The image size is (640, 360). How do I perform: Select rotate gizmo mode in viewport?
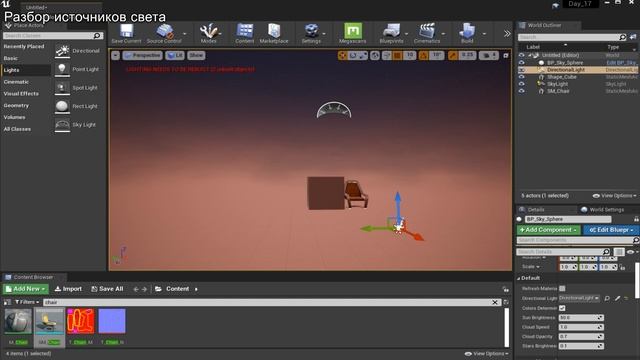coord(353,55)
